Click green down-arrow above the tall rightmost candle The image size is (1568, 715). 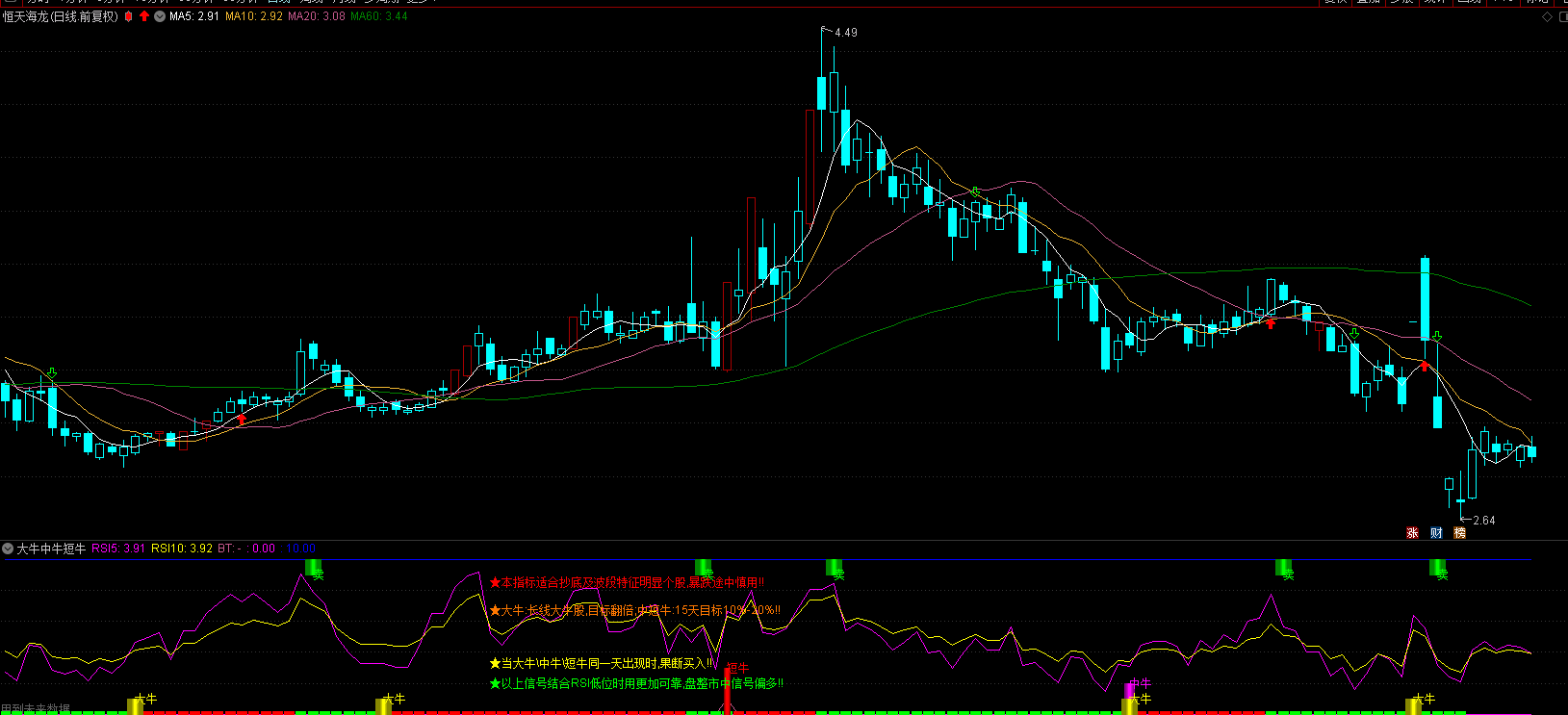pyautogui.click(x=1437, y=336)
